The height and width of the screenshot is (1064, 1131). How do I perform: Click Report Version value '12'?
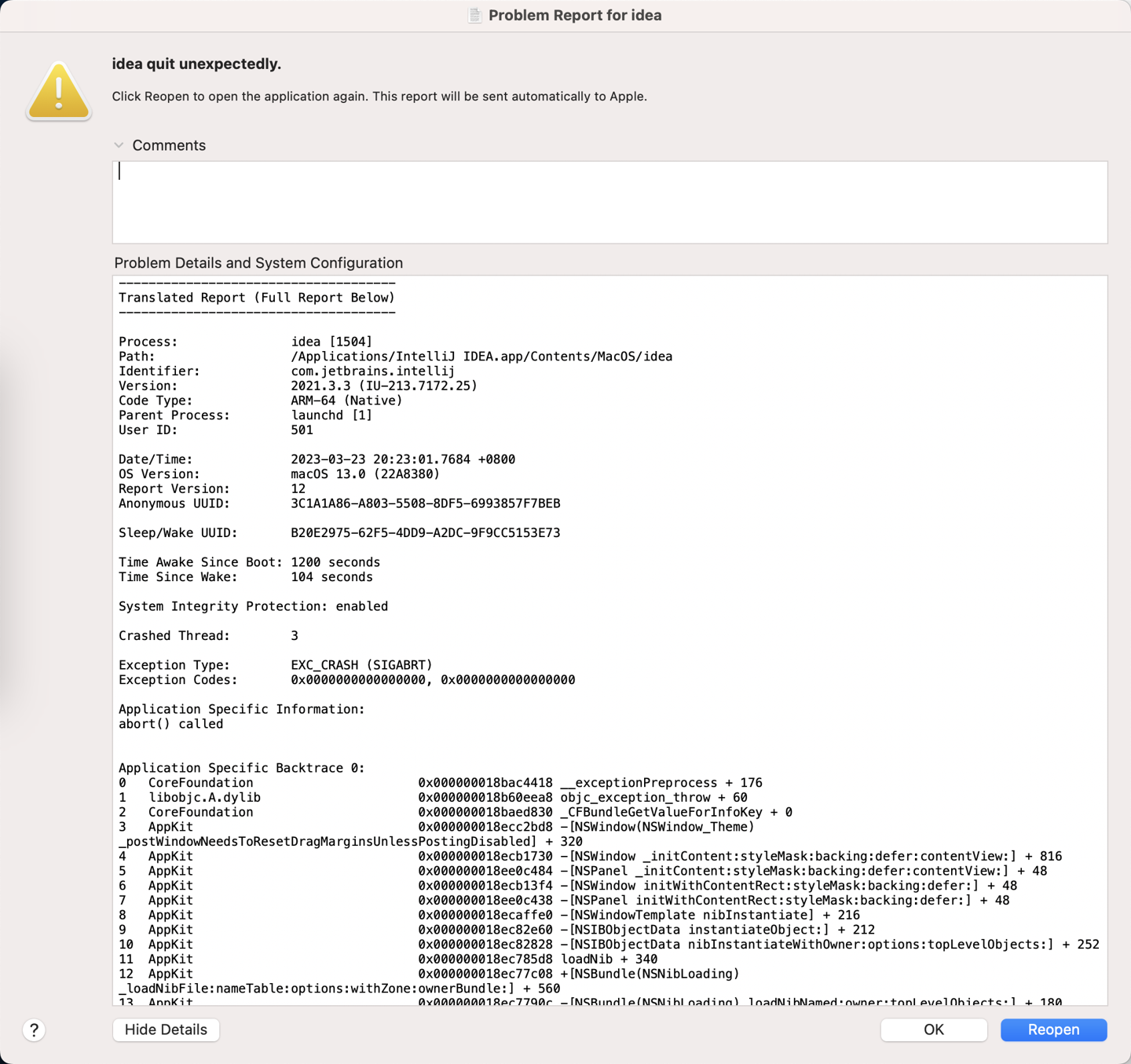pyautogui.click(x=298, y=488)
